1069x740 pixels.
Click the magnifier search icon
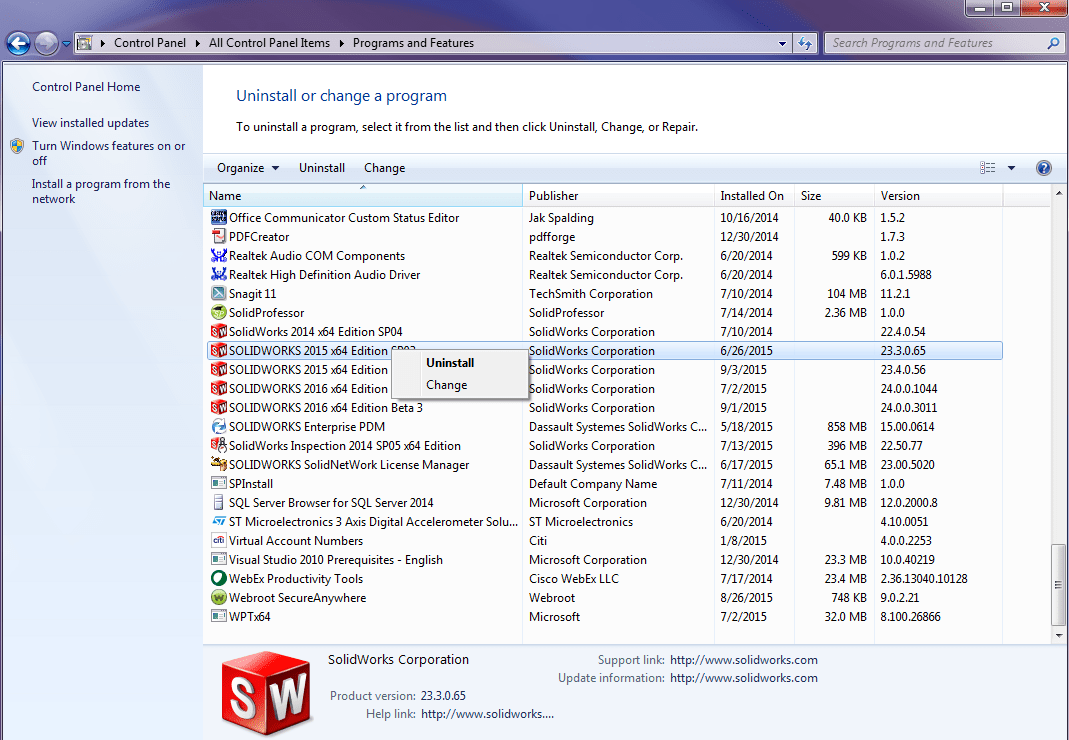[1053, 43]
